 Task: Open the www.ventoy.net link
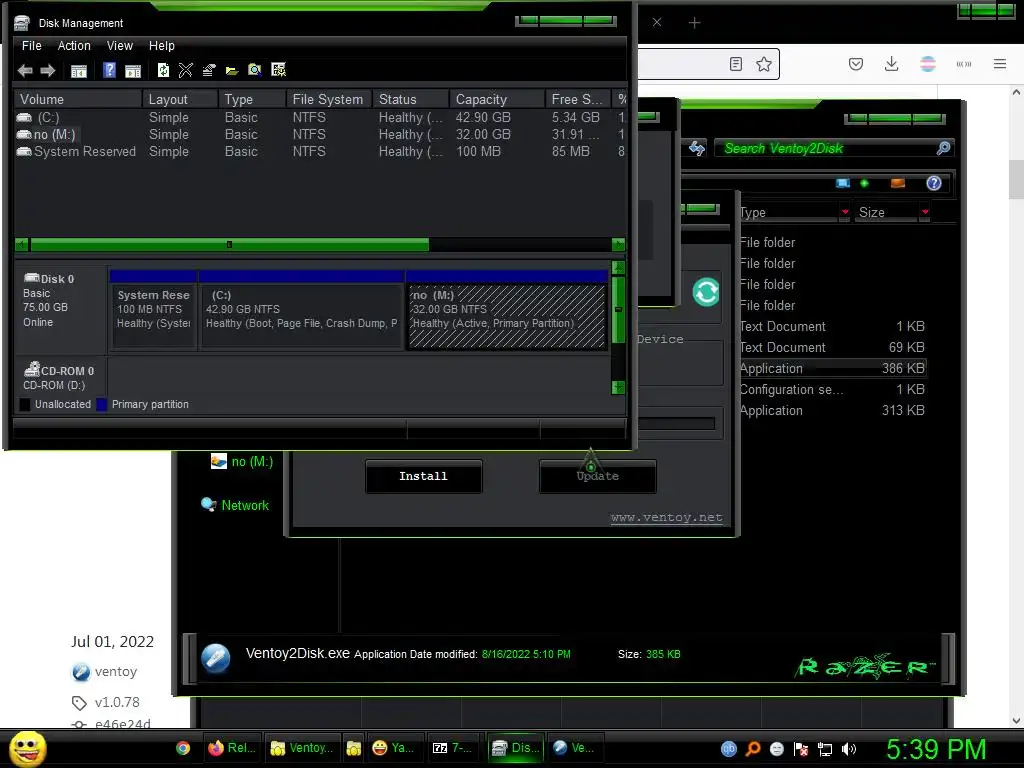(x=667, y=517)
